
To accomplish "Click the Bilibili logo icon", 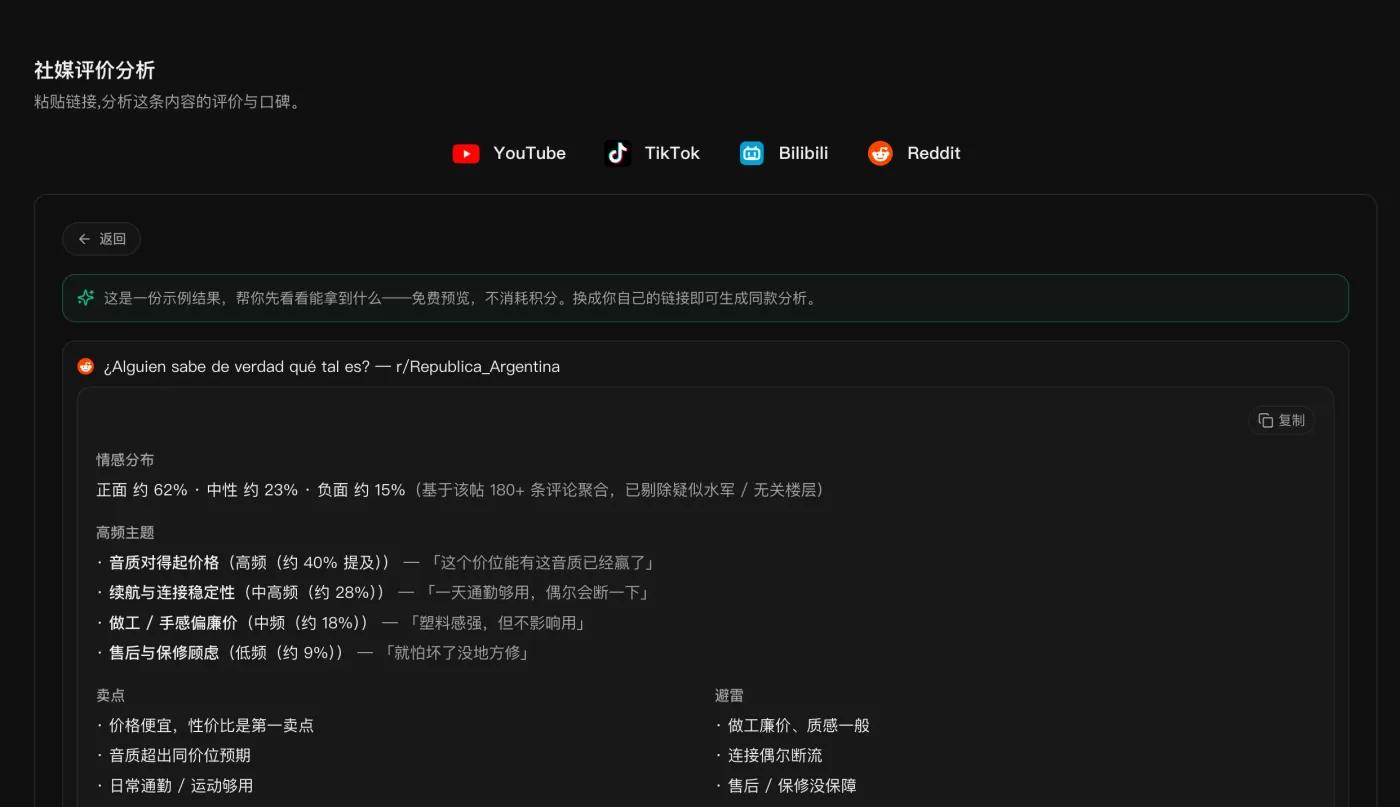I will tap(752, 153).
